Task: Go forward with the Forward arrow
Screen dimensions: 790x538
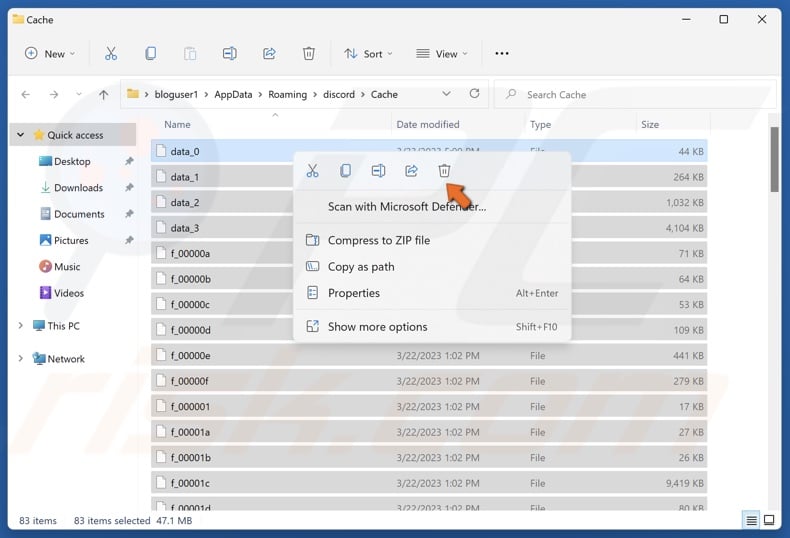Action: point(54,94)
